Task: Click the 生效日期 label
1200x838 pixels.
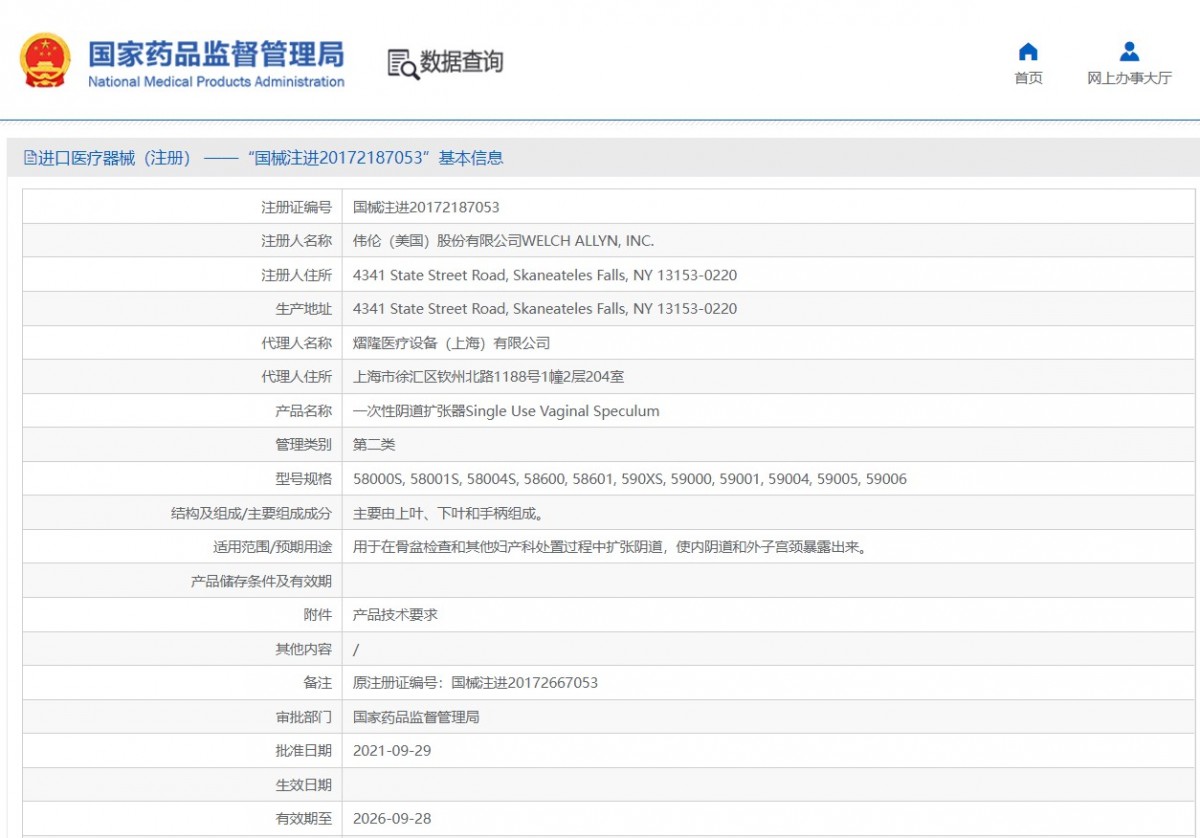Action: point(303,785)
